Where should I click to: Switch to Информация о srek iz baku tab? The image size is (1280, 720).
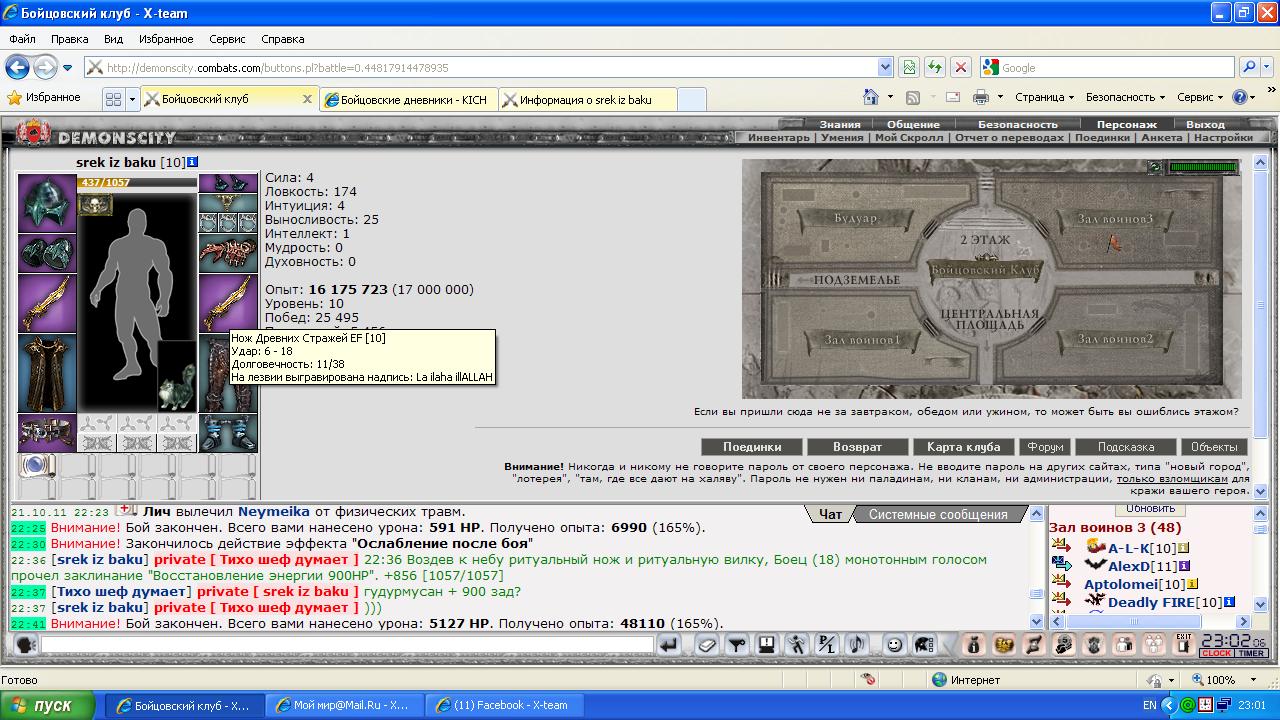point(588,100)
